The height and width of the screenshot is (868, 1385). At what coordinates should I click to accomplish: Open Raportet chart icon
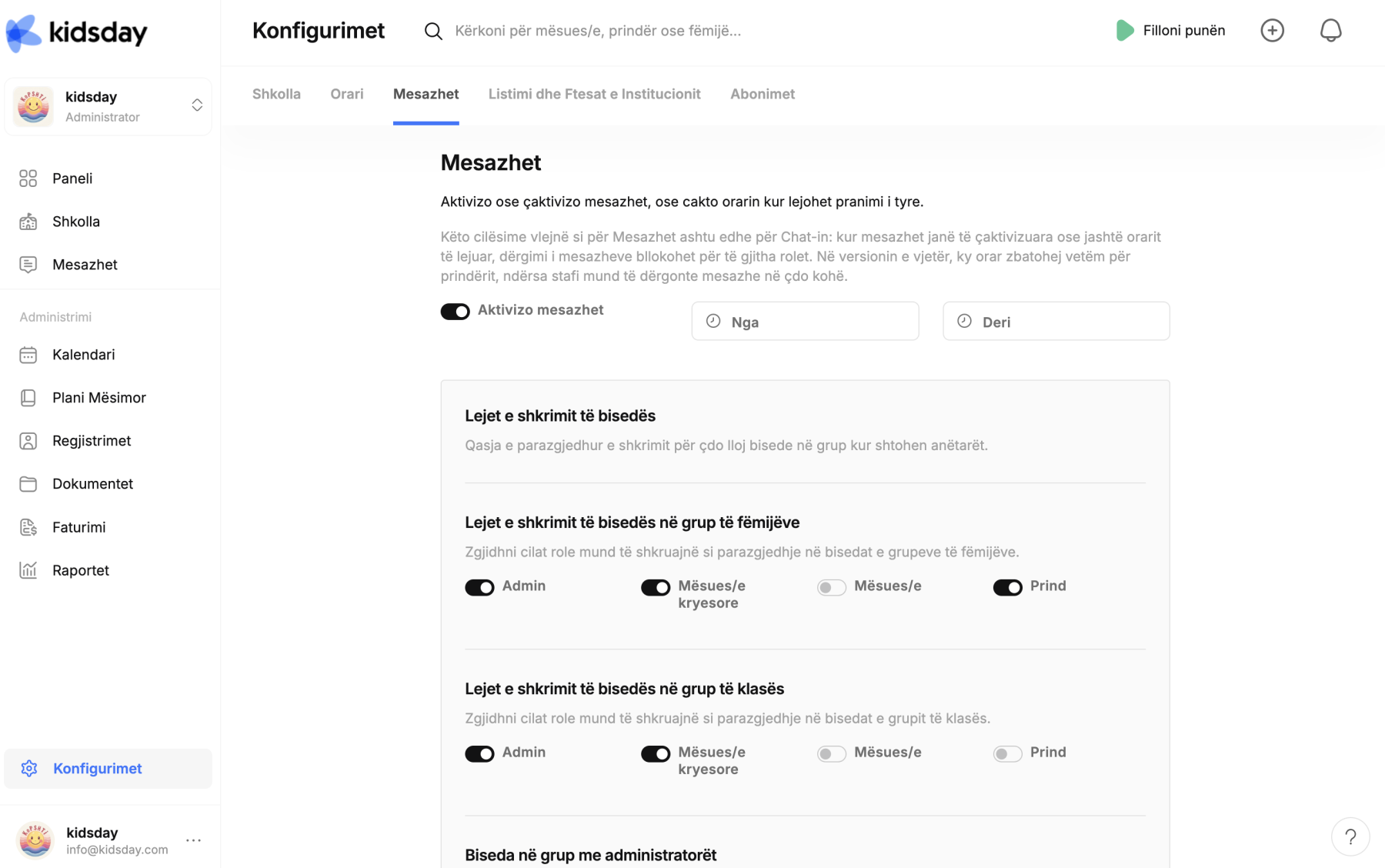tap(28, 570)
